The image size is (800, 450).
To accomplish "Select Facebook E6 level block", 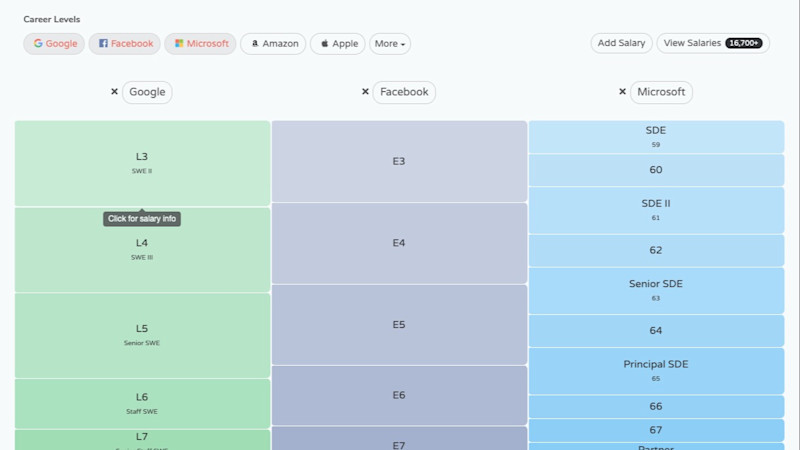I will pyautogui.click(x=399, y=395).
